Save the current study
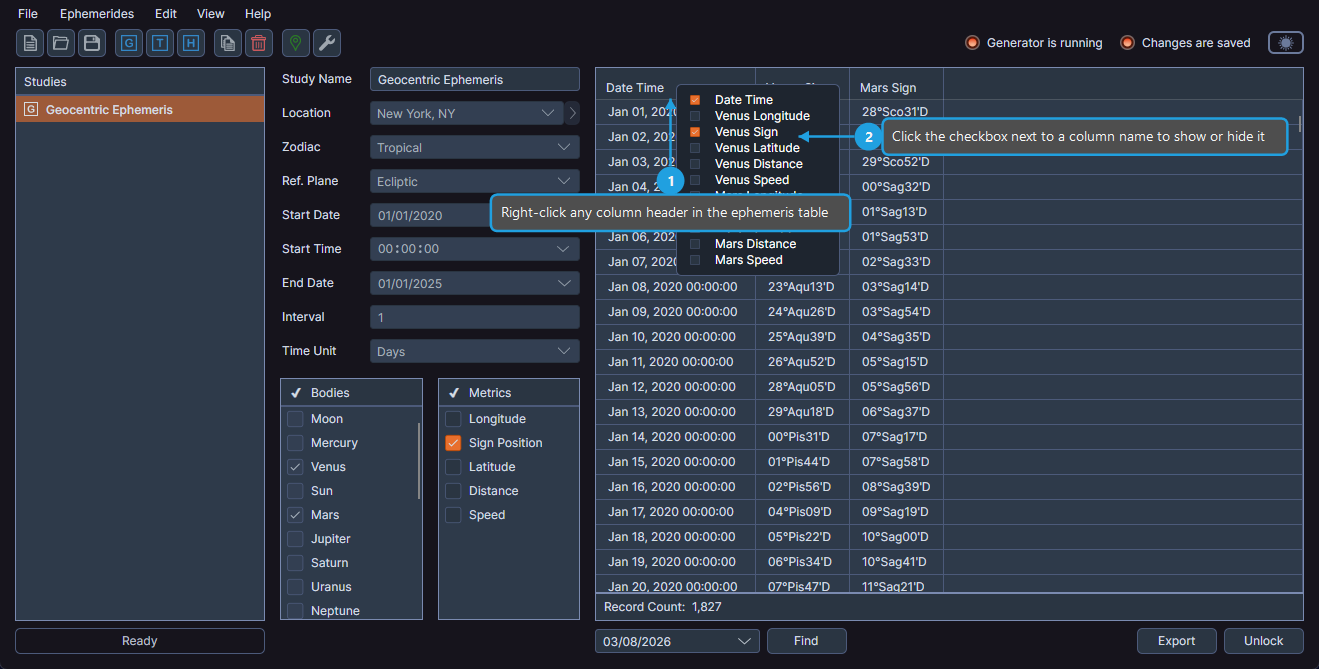 tap(93, 43)
